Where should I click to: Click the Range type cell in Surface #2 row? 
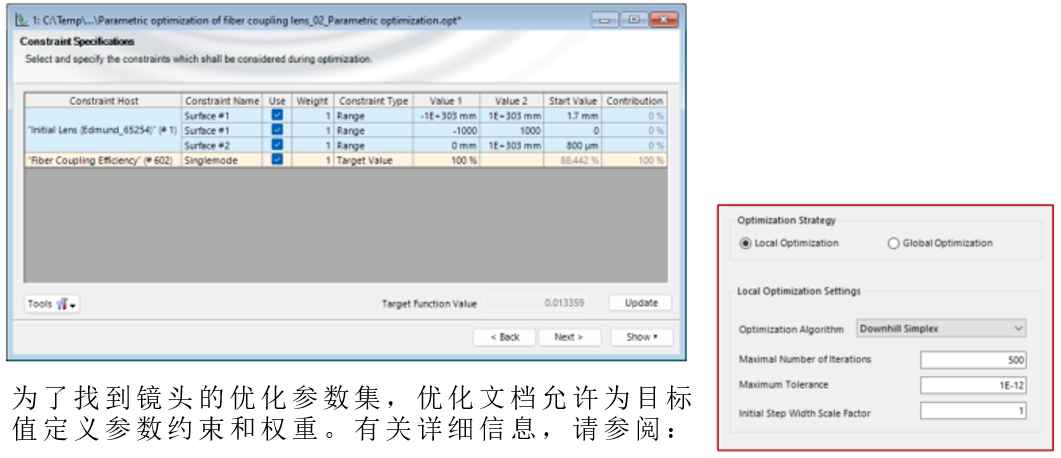(x=374, y=145)
